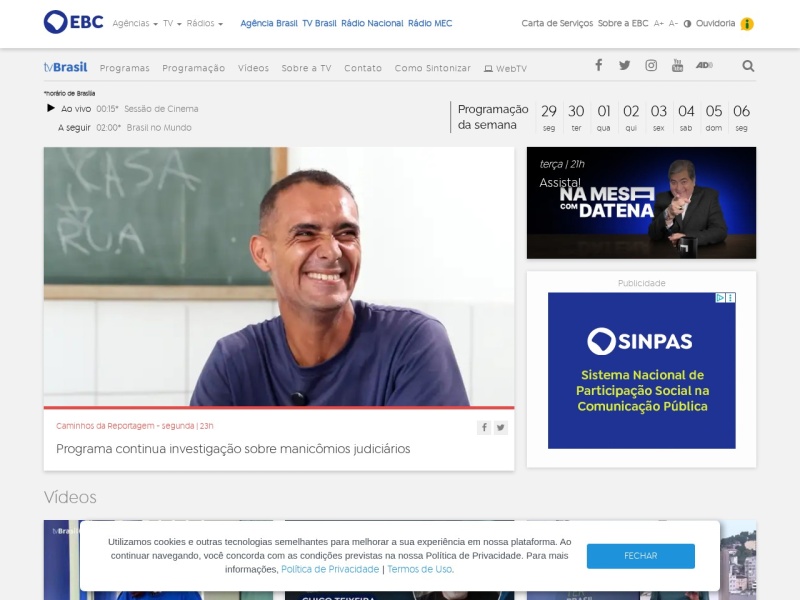Viewport: 800px width, 600px height.
Task: Select schedule day 03 sex
Action: [x=659, y=118]
